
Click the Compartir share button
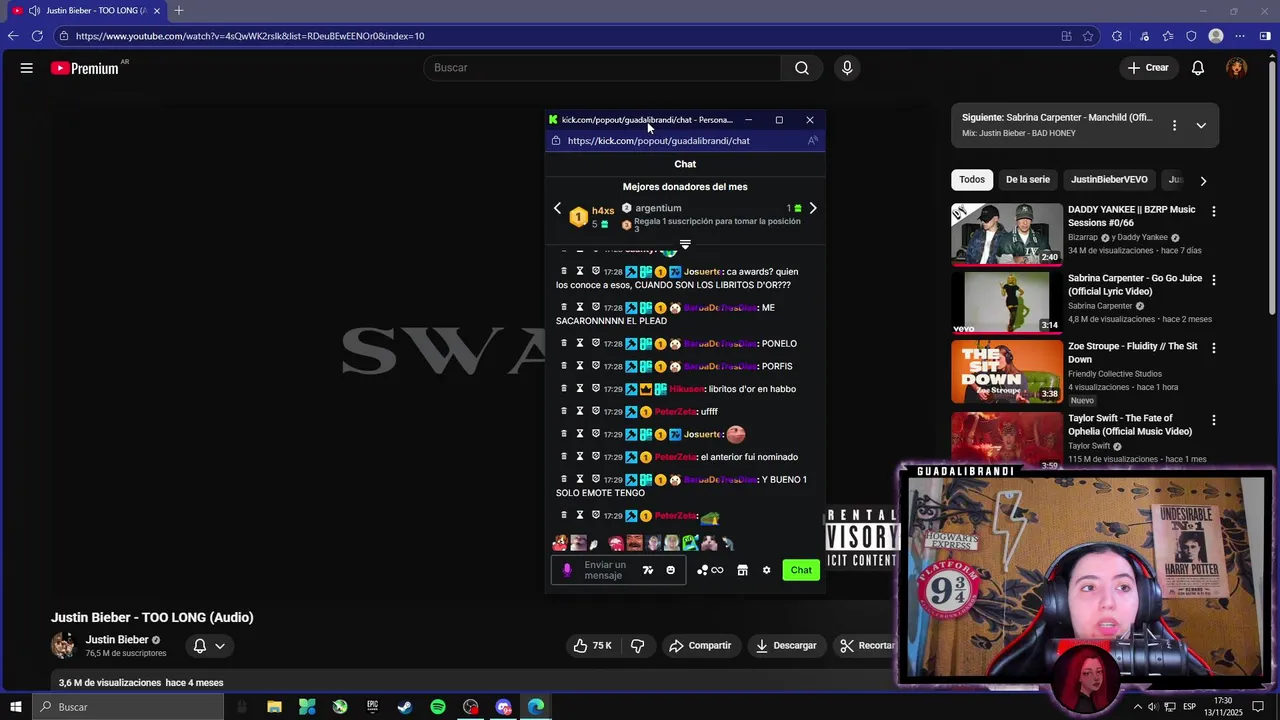700,646
